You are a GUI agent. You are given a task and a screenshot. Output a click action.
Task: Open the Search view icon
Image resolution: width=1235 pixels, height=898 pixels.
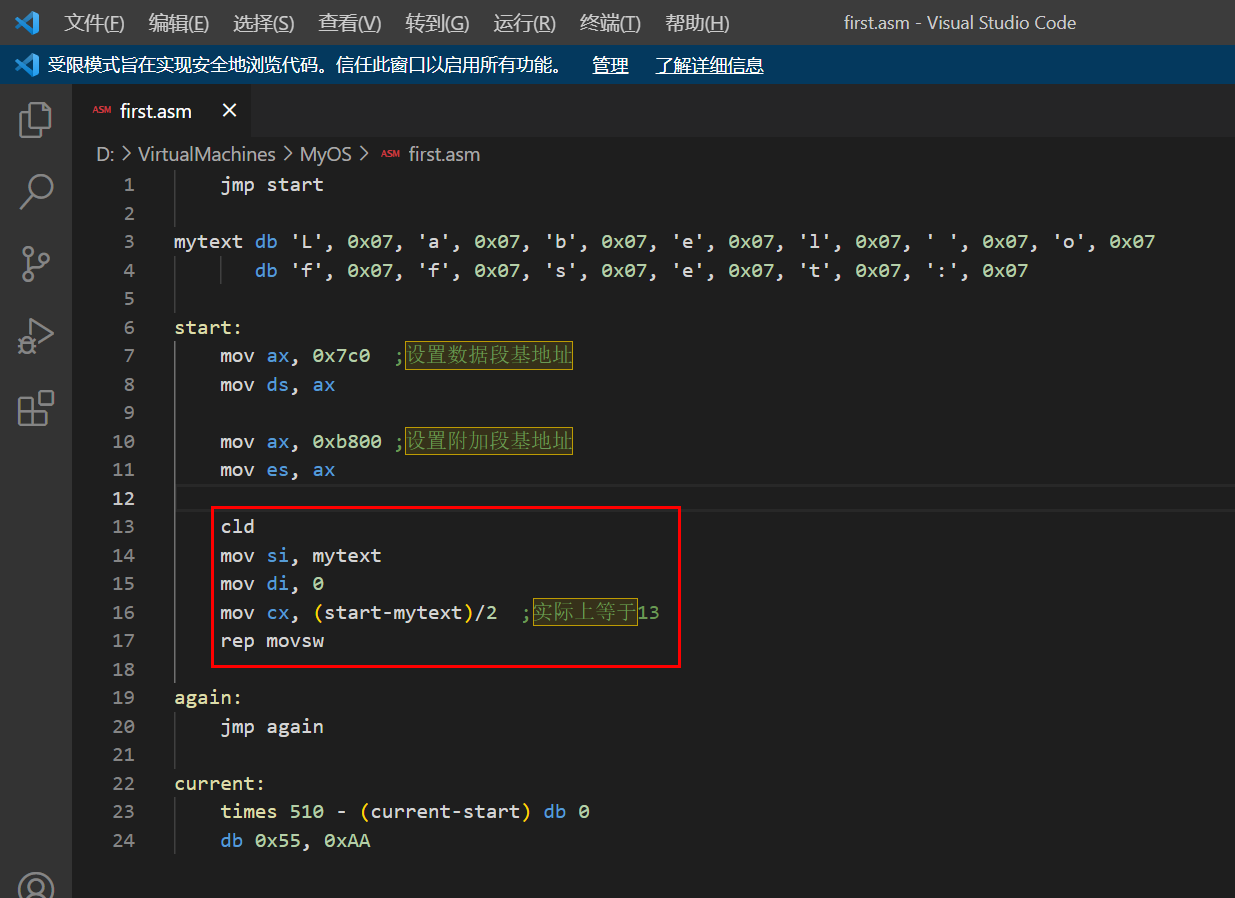pyautogui.click(x=36, y=191)
